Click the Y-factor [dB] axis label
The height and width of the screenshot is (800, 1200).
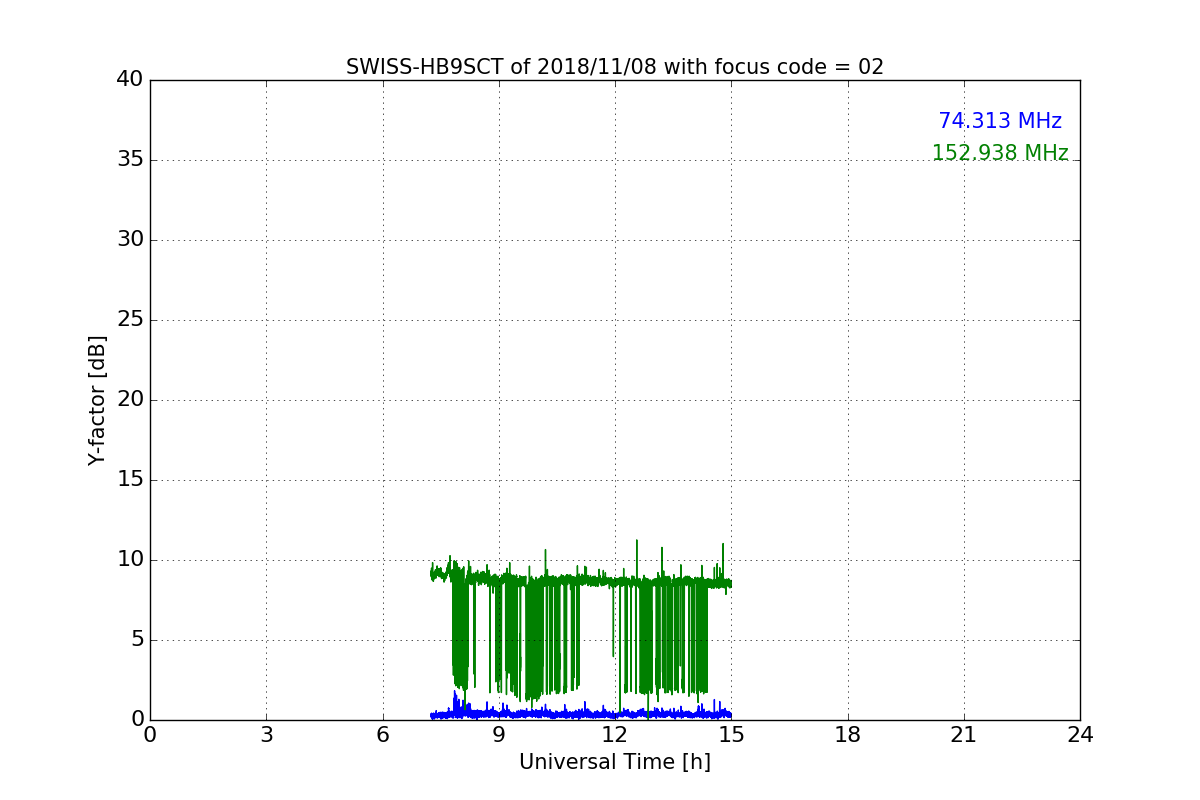coord(97,400)
